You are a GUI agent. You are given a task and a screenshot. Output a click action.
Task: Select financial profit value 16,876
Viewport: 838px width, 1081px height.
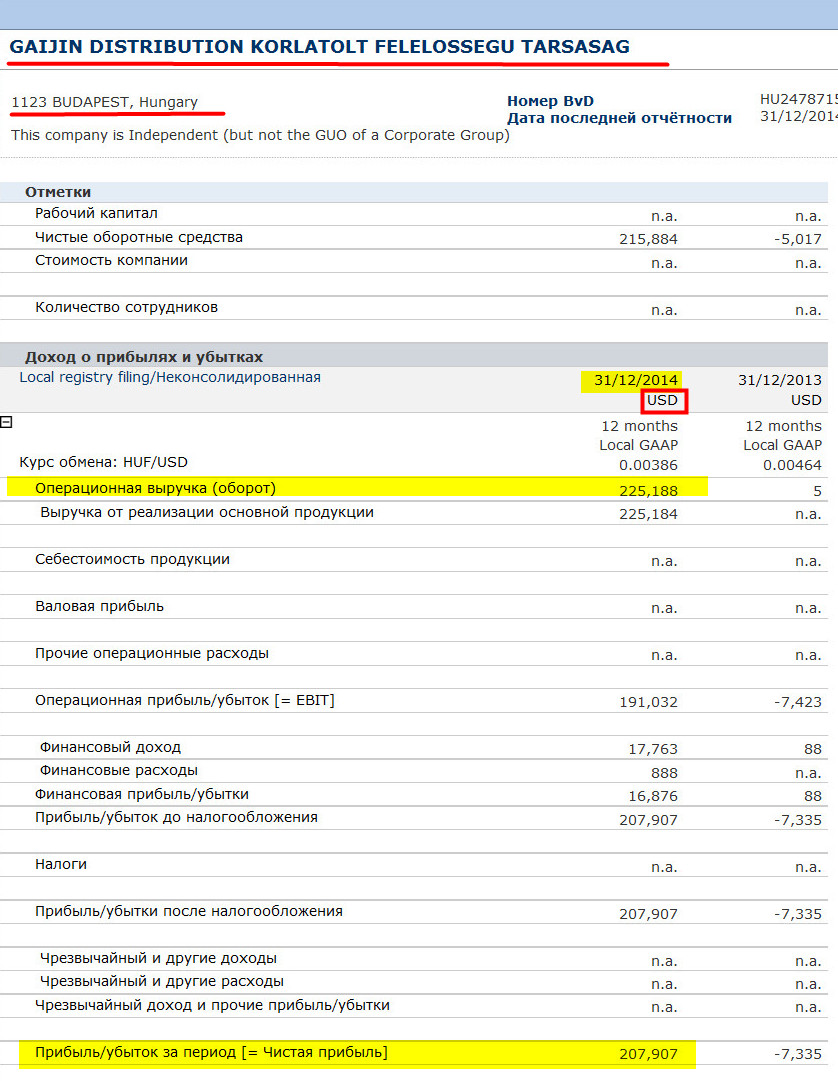point(653,796)
